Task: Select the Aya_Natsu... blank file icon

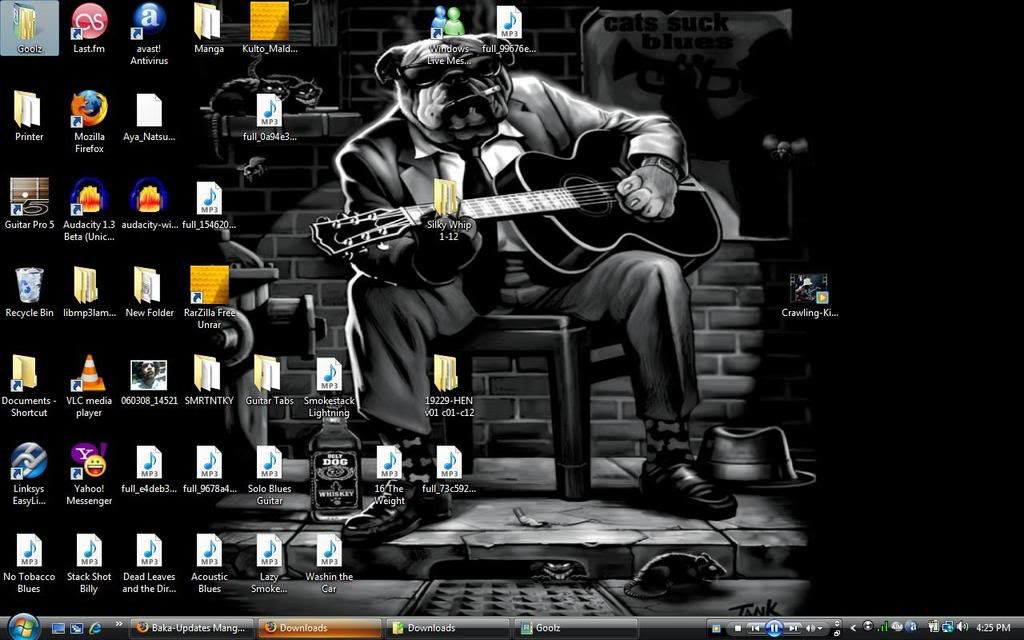Action: (x=149, y=116)
